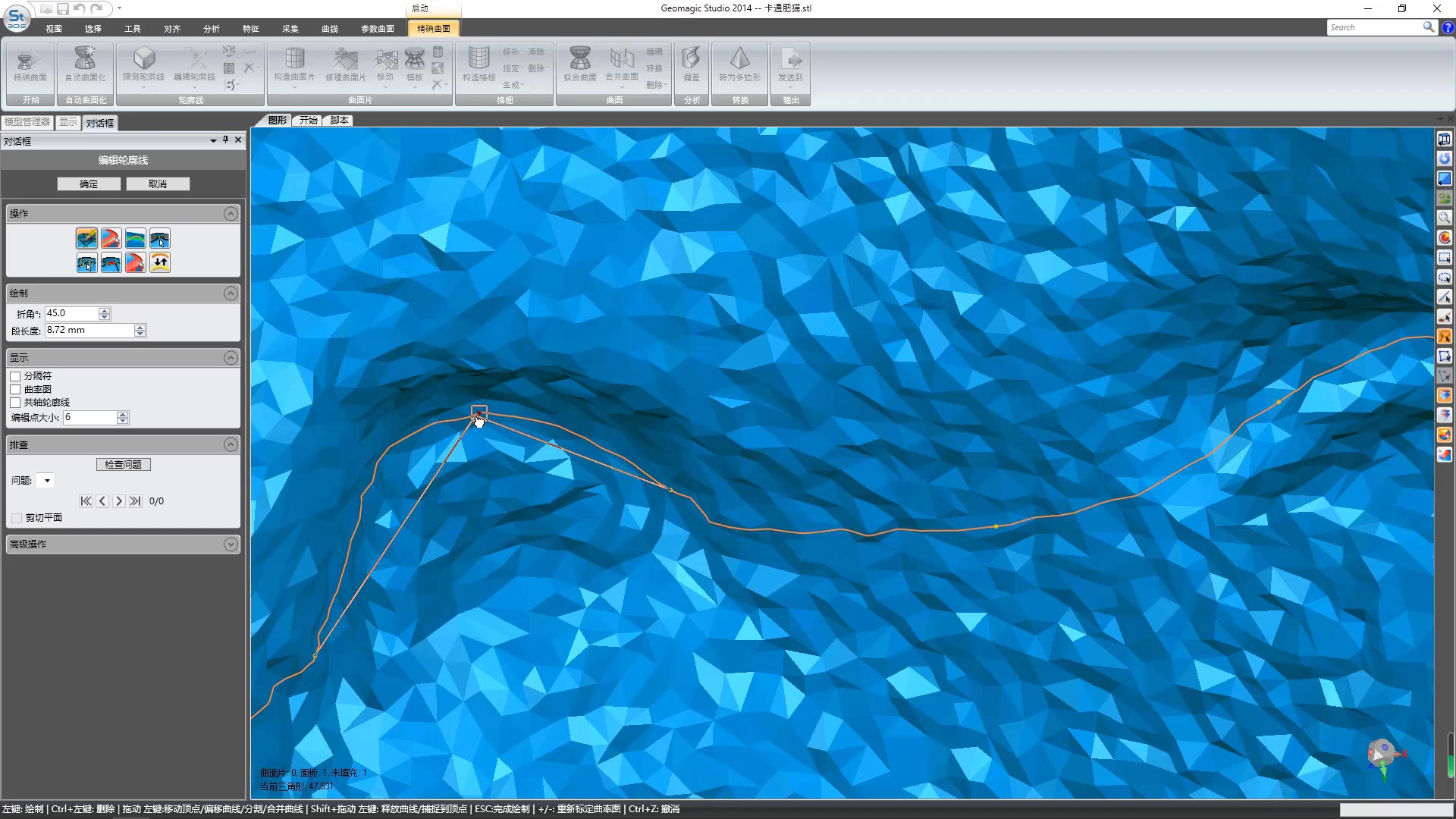Image resolution: width=1456 pixels, height=819 pixels.
Task: Click the 段长度 input field showing 8.72 mm
Action: point(89,331)
